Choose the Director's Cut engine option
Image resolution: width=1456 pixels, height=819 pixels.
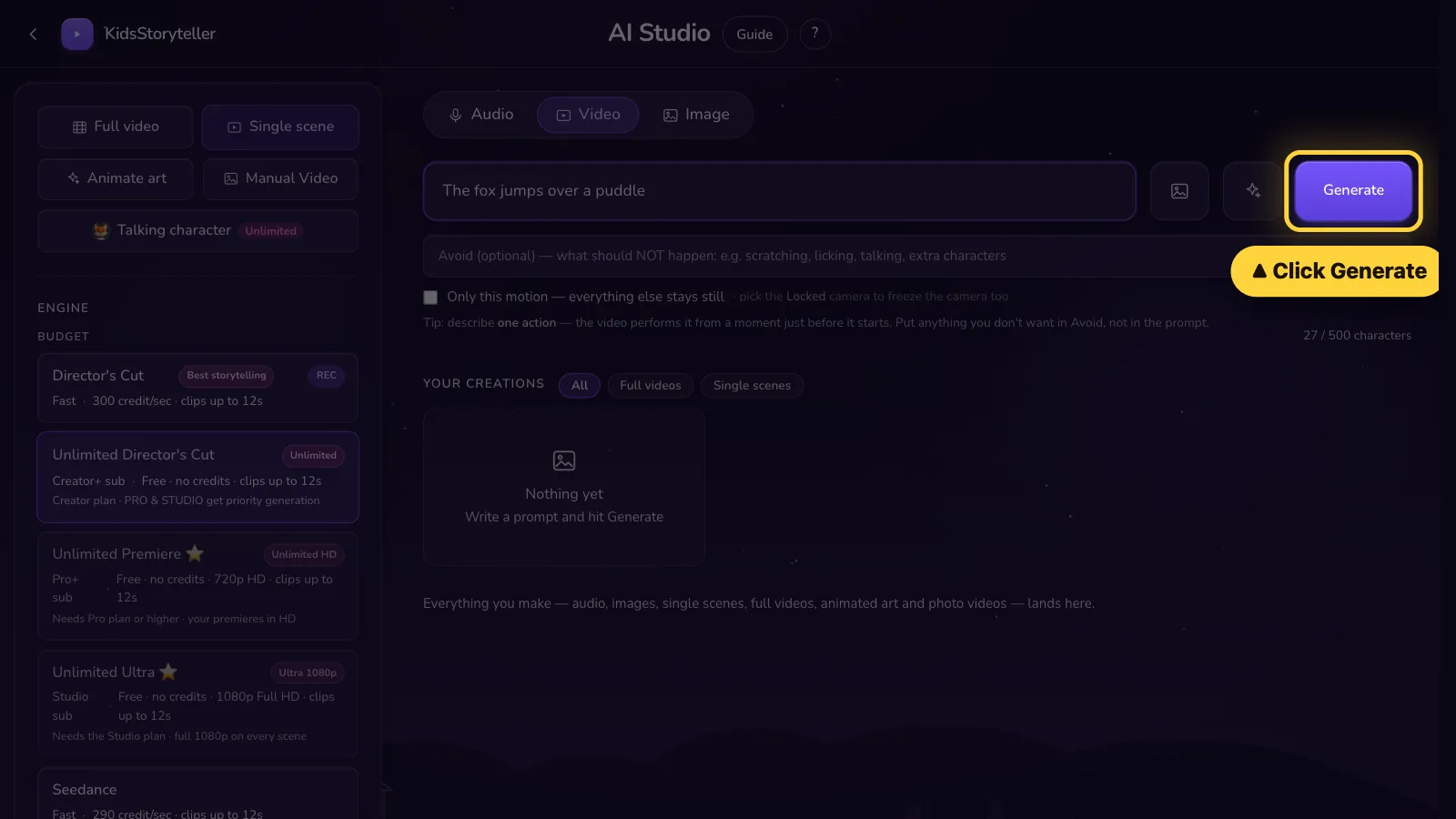pos(197,388)
